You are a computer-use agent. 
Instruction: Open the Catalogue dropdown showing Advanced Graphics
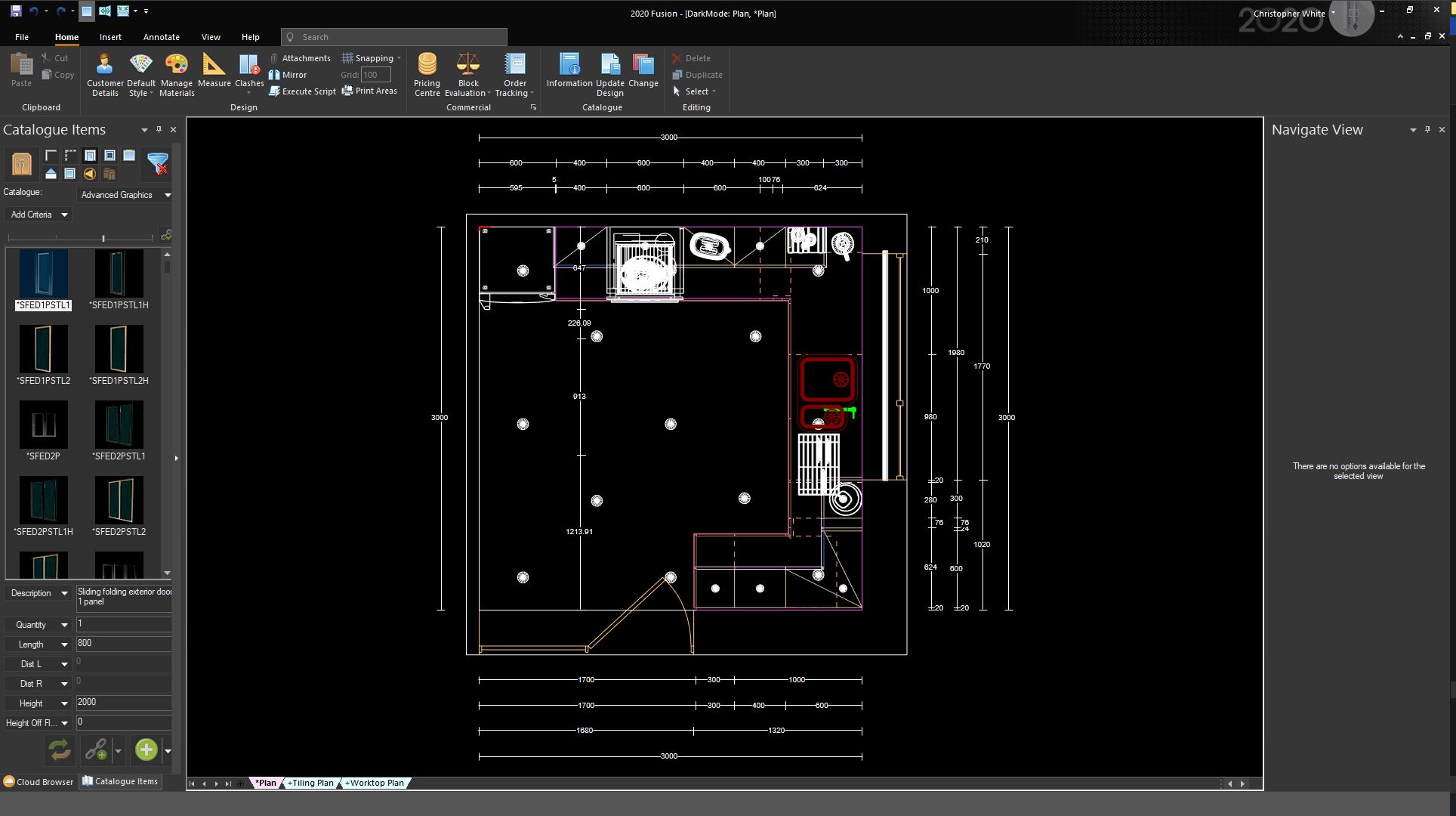pyautogui.click(x=125, y=195)
